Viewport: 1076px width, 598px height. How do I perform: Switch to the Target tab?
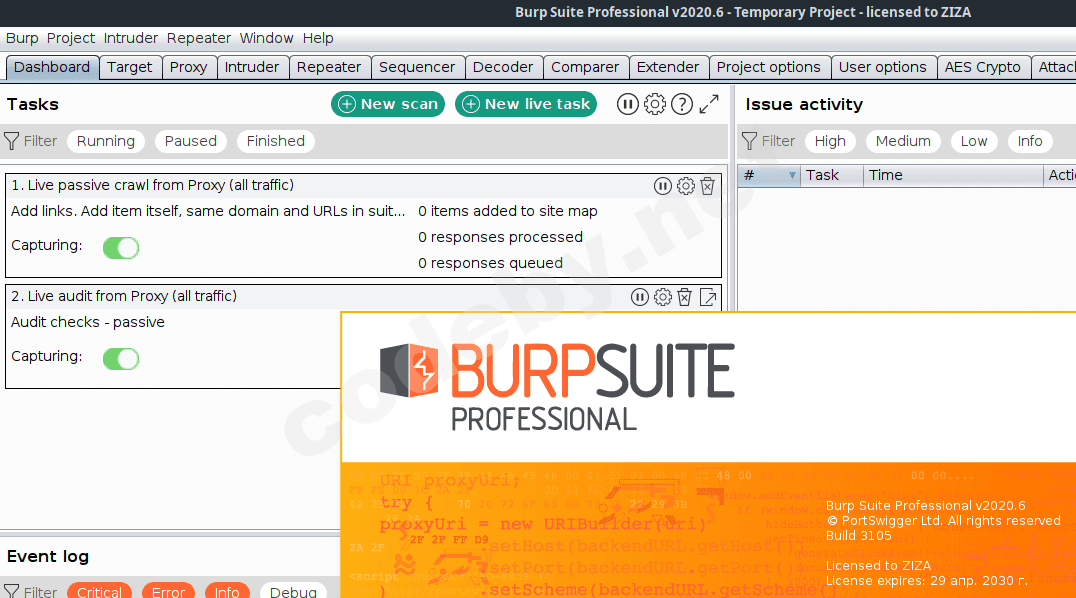tap(130, 67)
